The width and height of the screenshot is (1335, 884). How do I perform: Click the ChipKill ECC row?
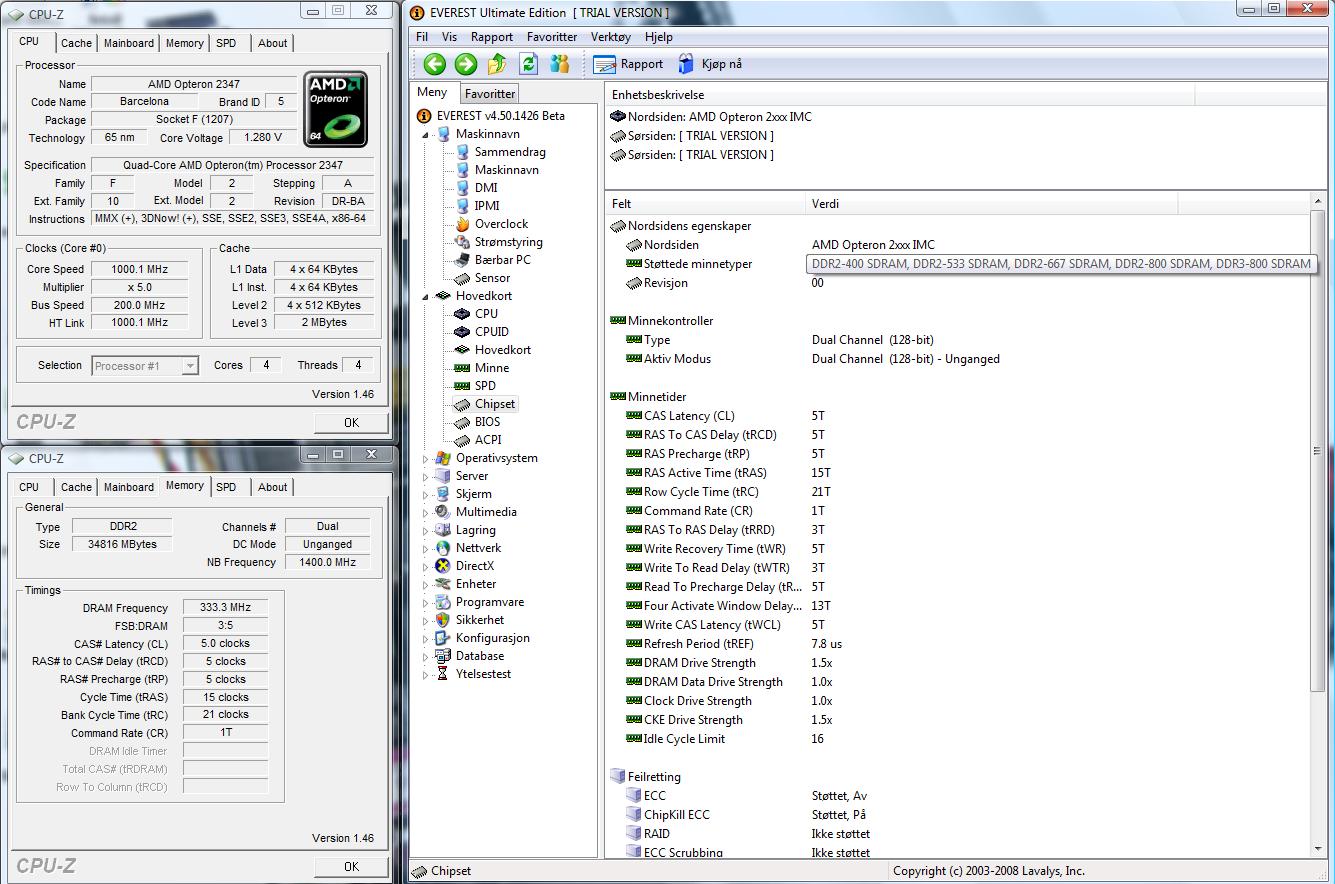959,815
